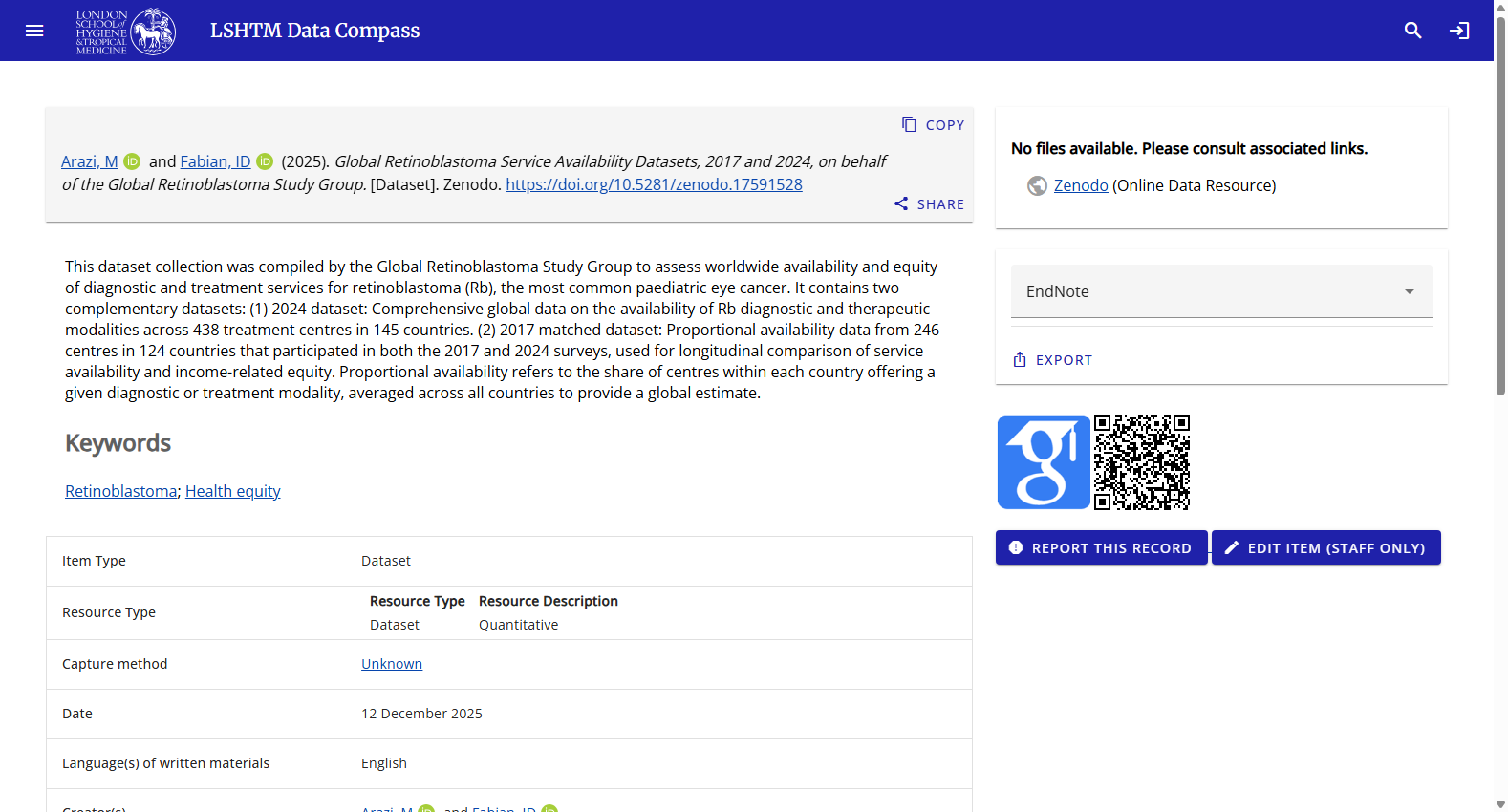
Task: Open Fabian, ID author link in citation
Action: point(216,161)
